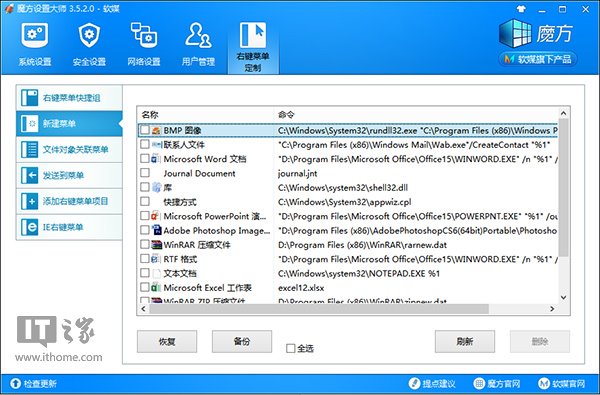Click the horizontal scrollbar thumb
The image size is (600, 395).
319,308
